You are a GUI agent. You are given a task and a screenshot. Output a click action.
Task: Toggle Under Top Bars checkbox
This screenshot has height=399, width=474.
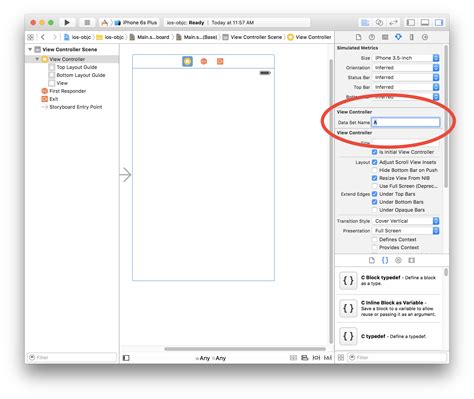click(374, 194)
